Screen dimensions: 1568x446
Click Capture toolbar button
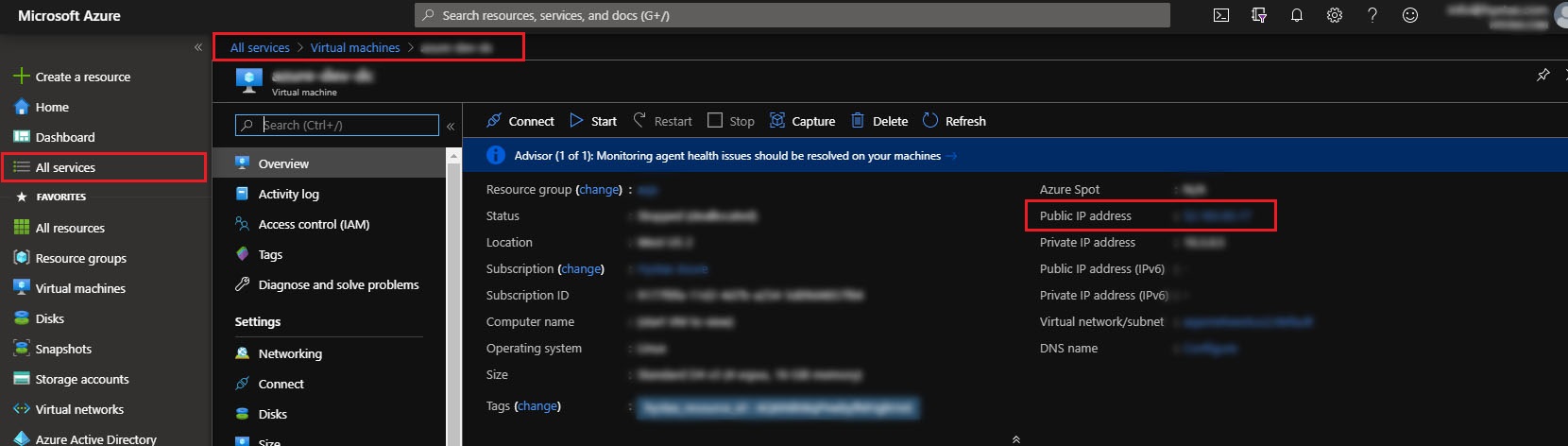click(803, 121)
